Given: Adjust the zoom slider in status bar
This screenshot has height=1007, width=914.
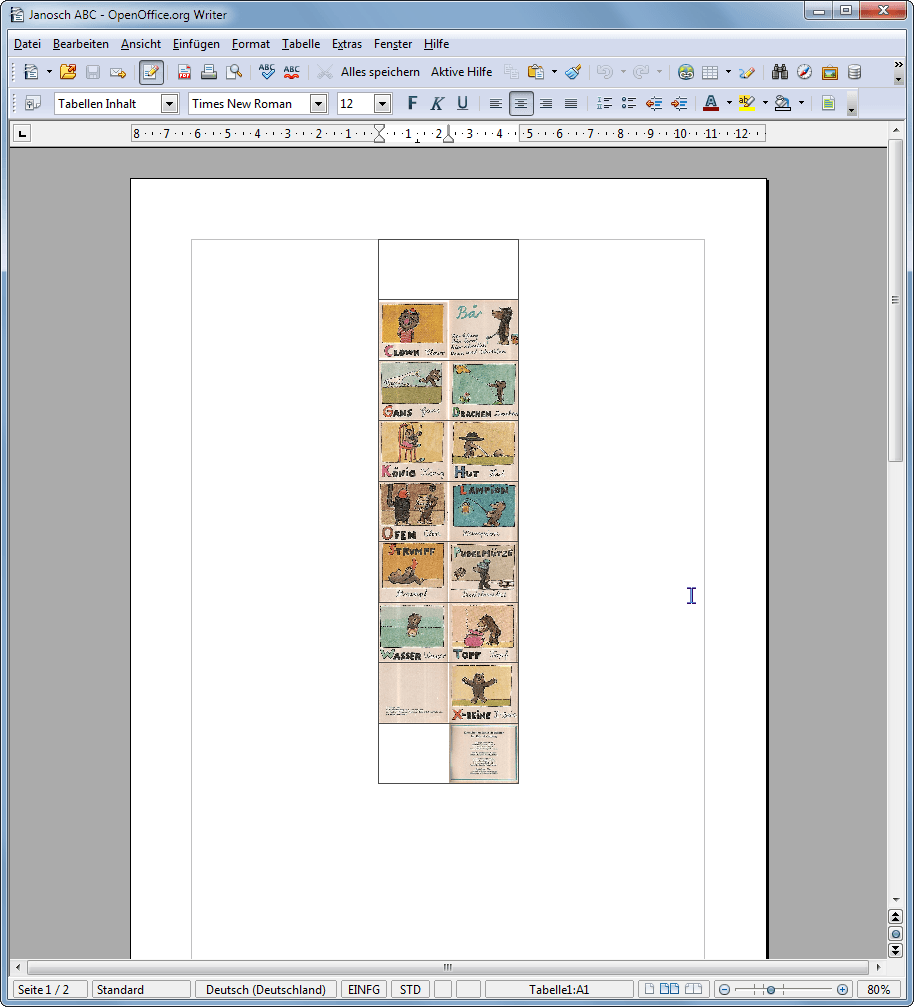Looking at the screenshot, I should (x=770, y=989).
